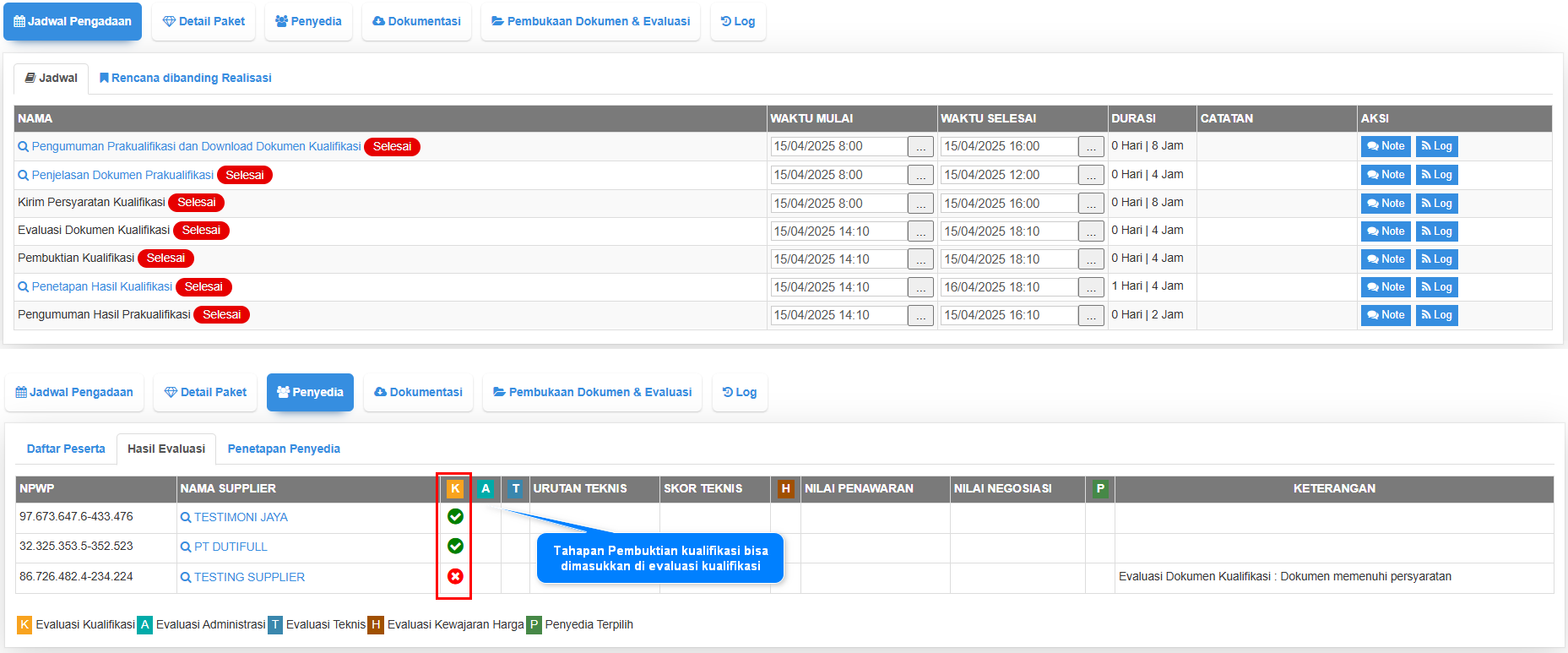The image size is (1568, 653).
Task: Switch to Rencana dibanding Realisasi tab
Action: point(185,78)
